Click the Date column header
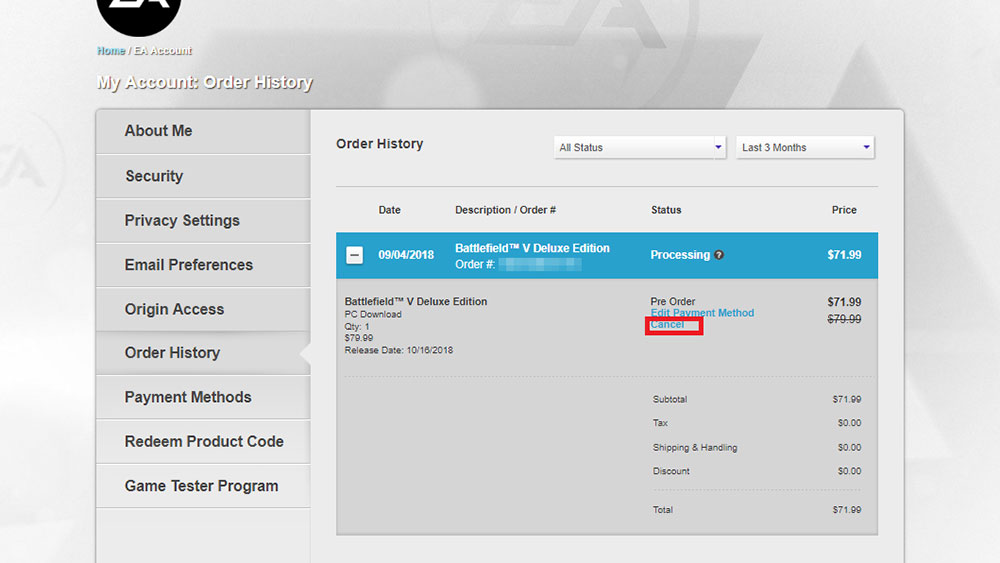1000x563 pixels. (x=390, y=210)
